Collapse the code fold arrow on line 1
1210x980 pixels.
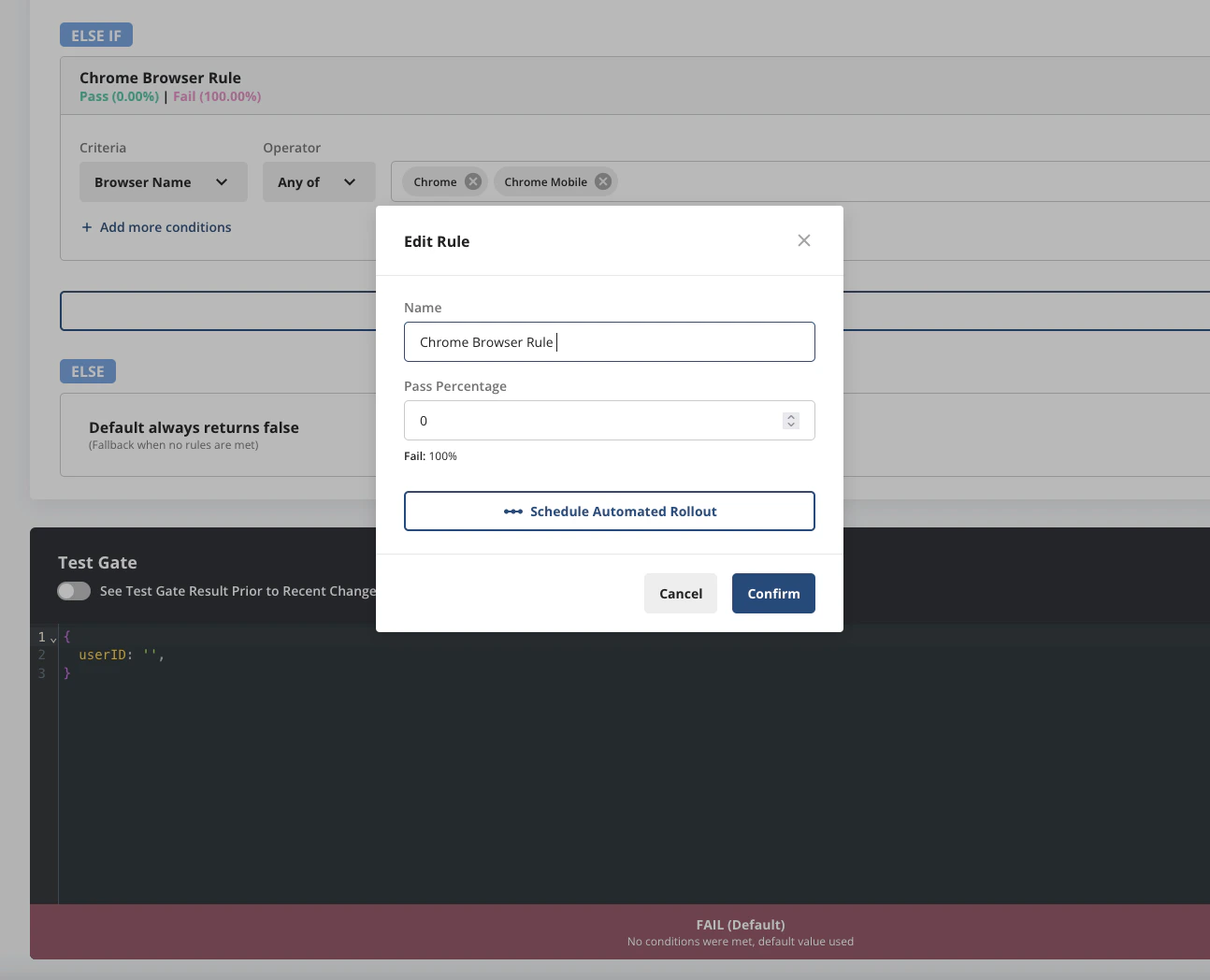coord(53,640)
